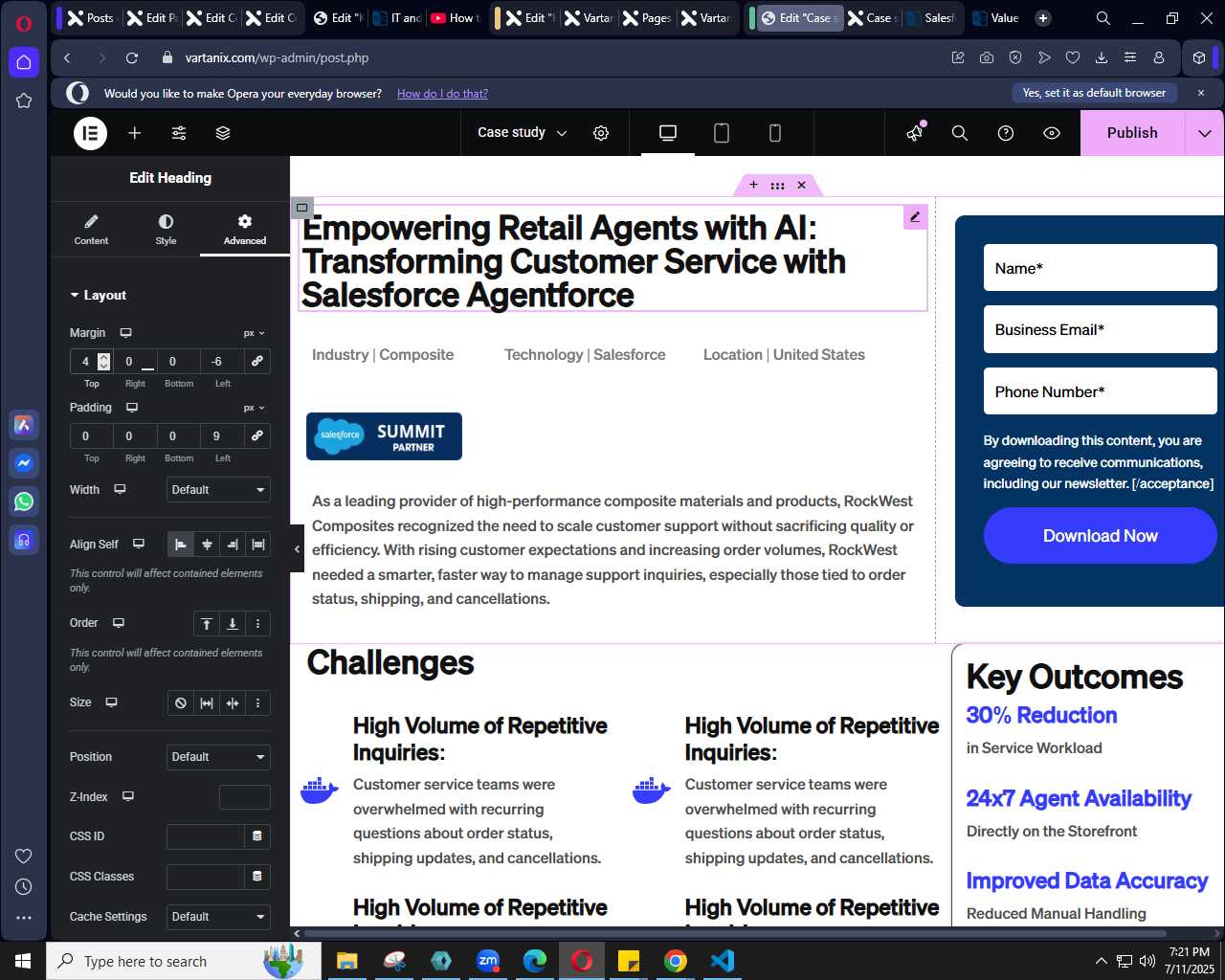
Task: Click the Download Now button
Action: point(1101,536)
